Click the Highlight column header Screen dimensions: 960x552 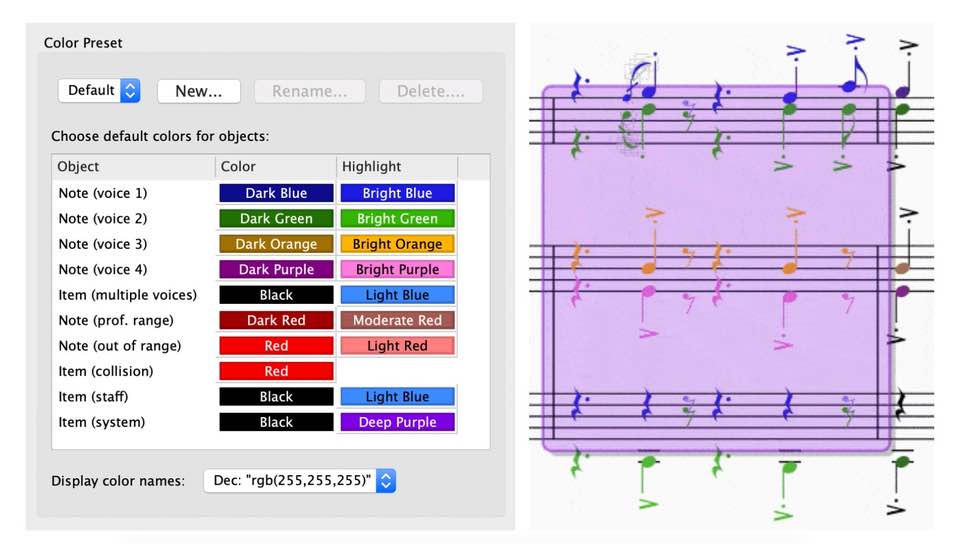[x=397, y=166]
